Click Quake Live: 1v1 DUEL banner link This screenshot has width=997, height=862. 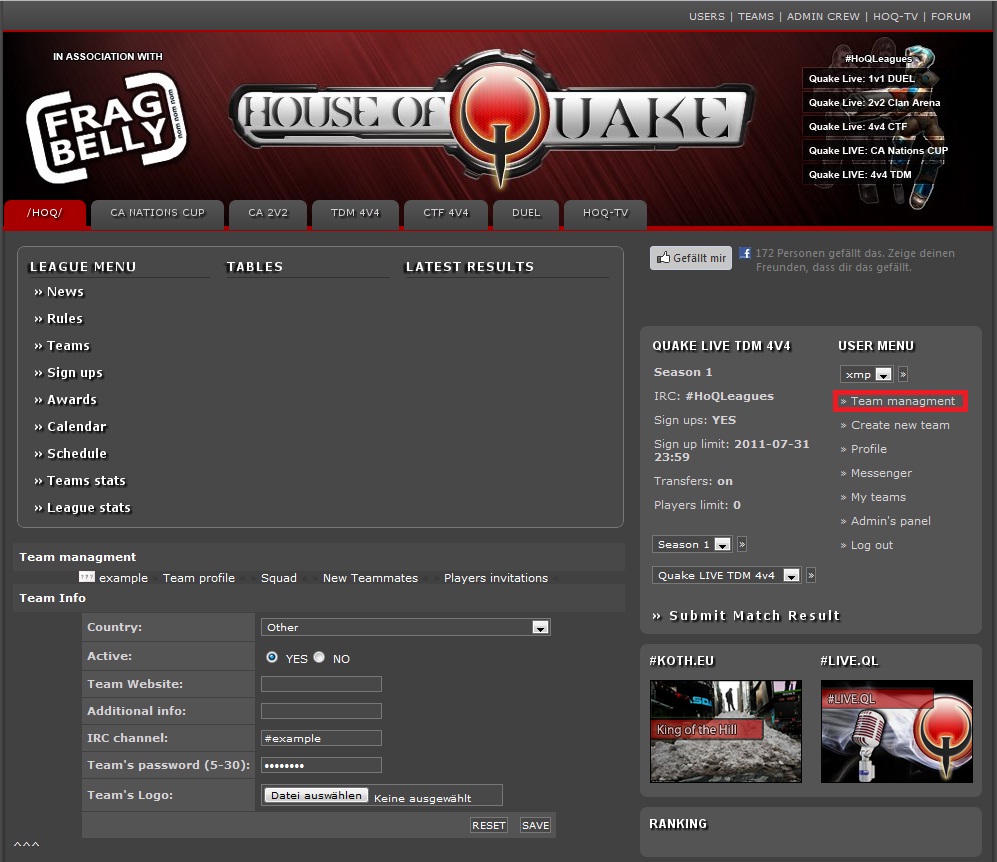tap(862, 79)
